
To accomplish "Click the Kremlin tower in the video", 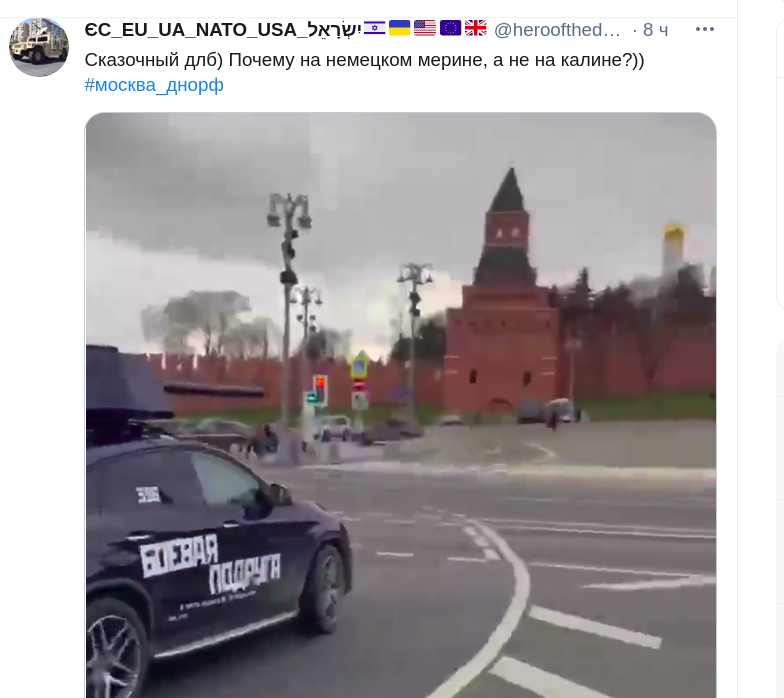I will (502, 292).
